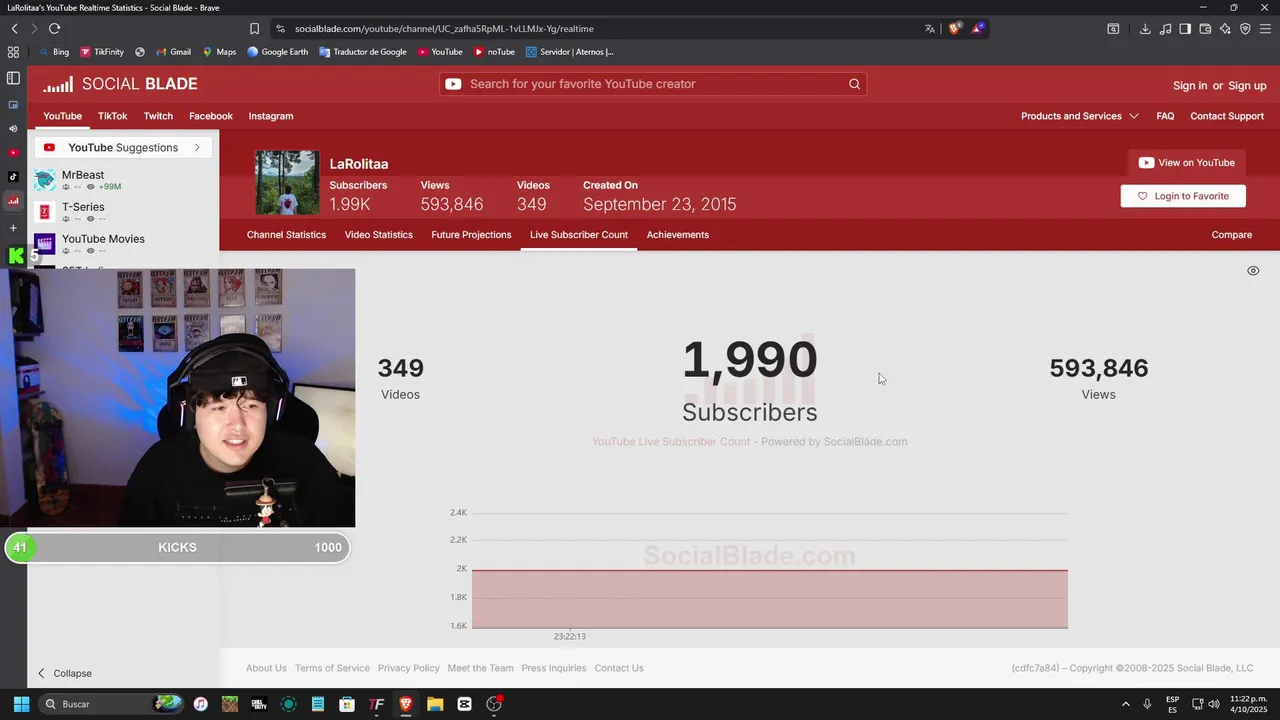Select the Twitch platform tab
This screenshot has width=1280, height=720.
coord(158,116)
